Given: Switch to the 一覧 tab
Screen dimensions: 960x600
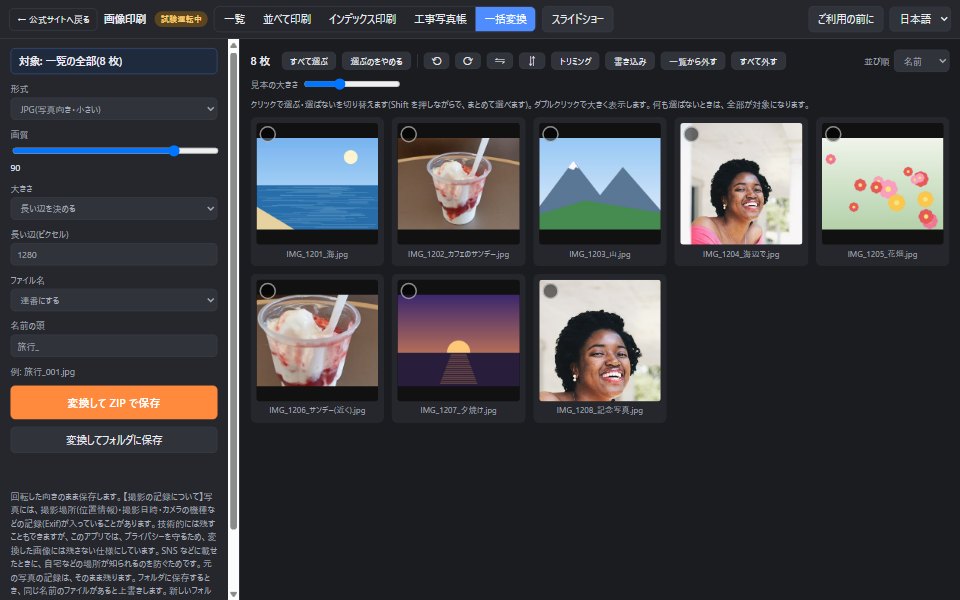Looking at the screenshot, I should coord(234,19).
